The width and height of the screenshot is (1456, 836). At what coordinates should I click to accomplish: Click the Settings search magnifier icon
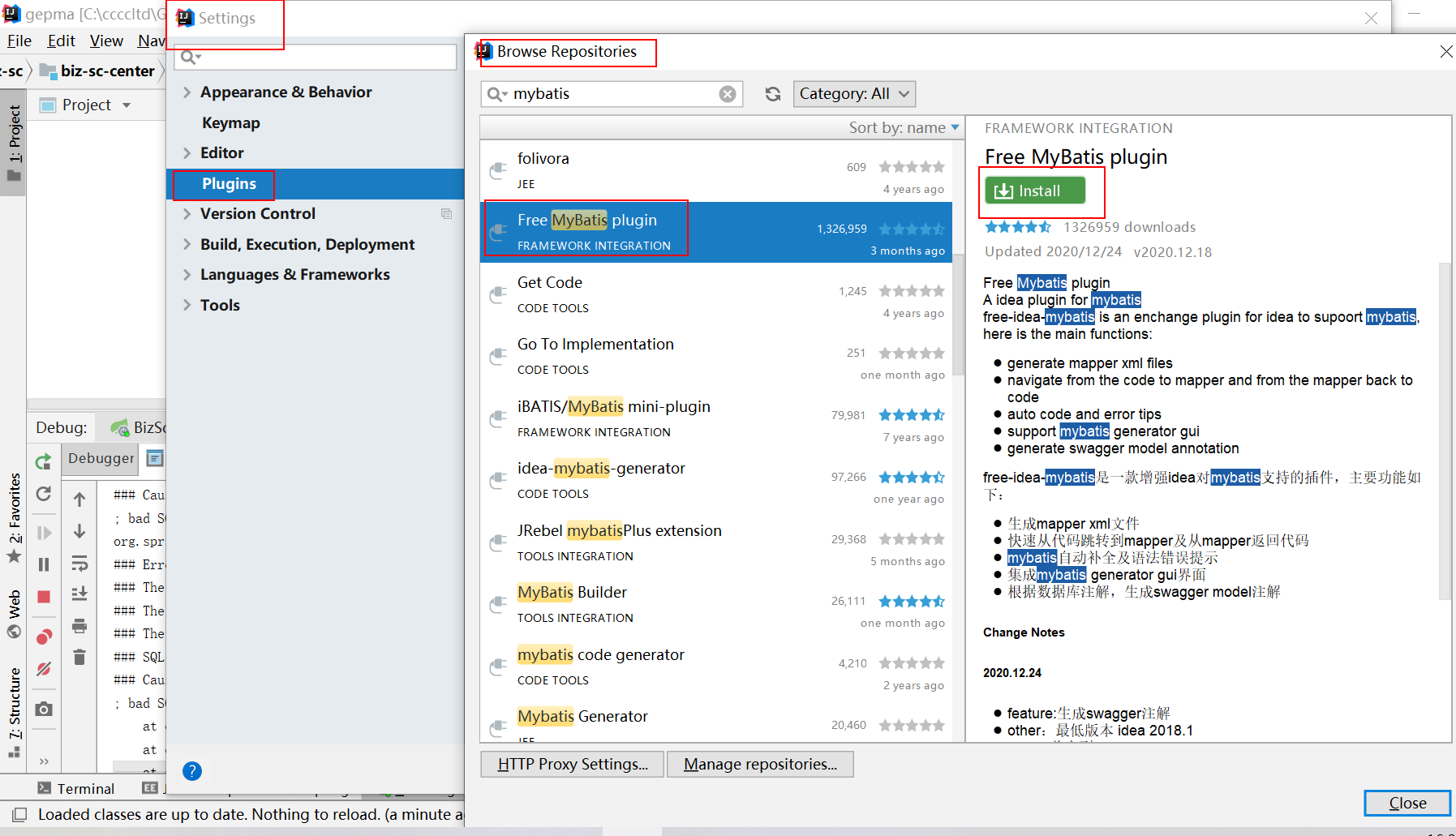click(x=190, y=57)
